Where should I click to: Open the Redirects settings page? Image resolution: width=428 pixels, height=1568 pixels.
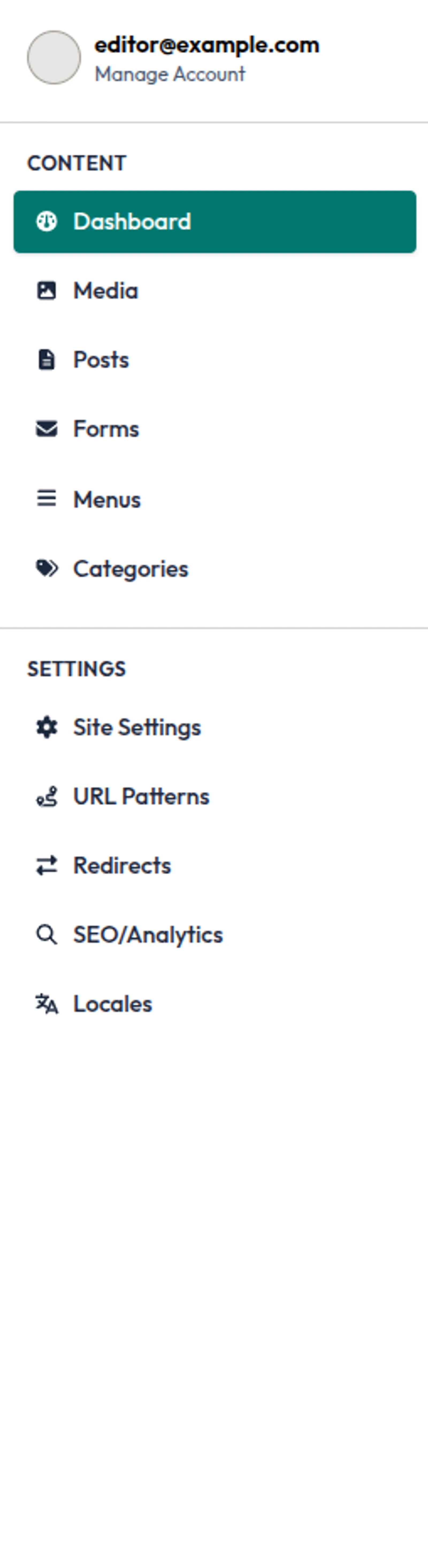[122, 866]
